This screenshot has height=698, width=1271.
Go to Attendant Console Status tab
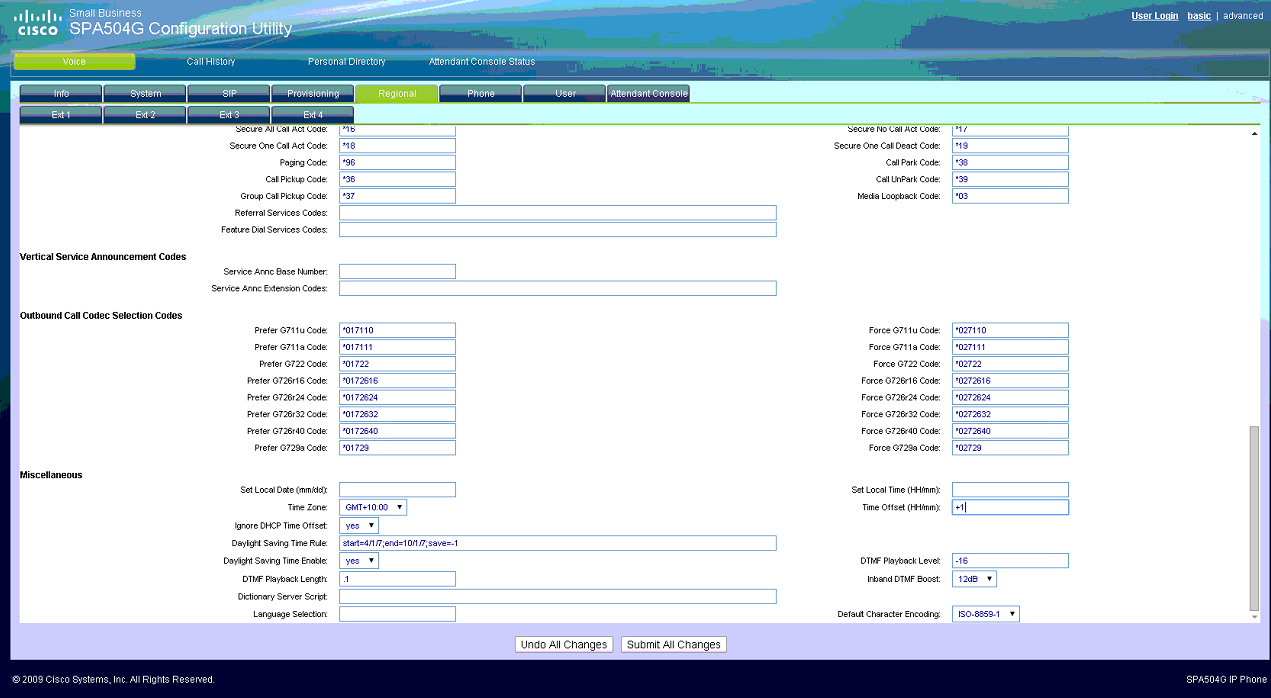coord(482,62)
